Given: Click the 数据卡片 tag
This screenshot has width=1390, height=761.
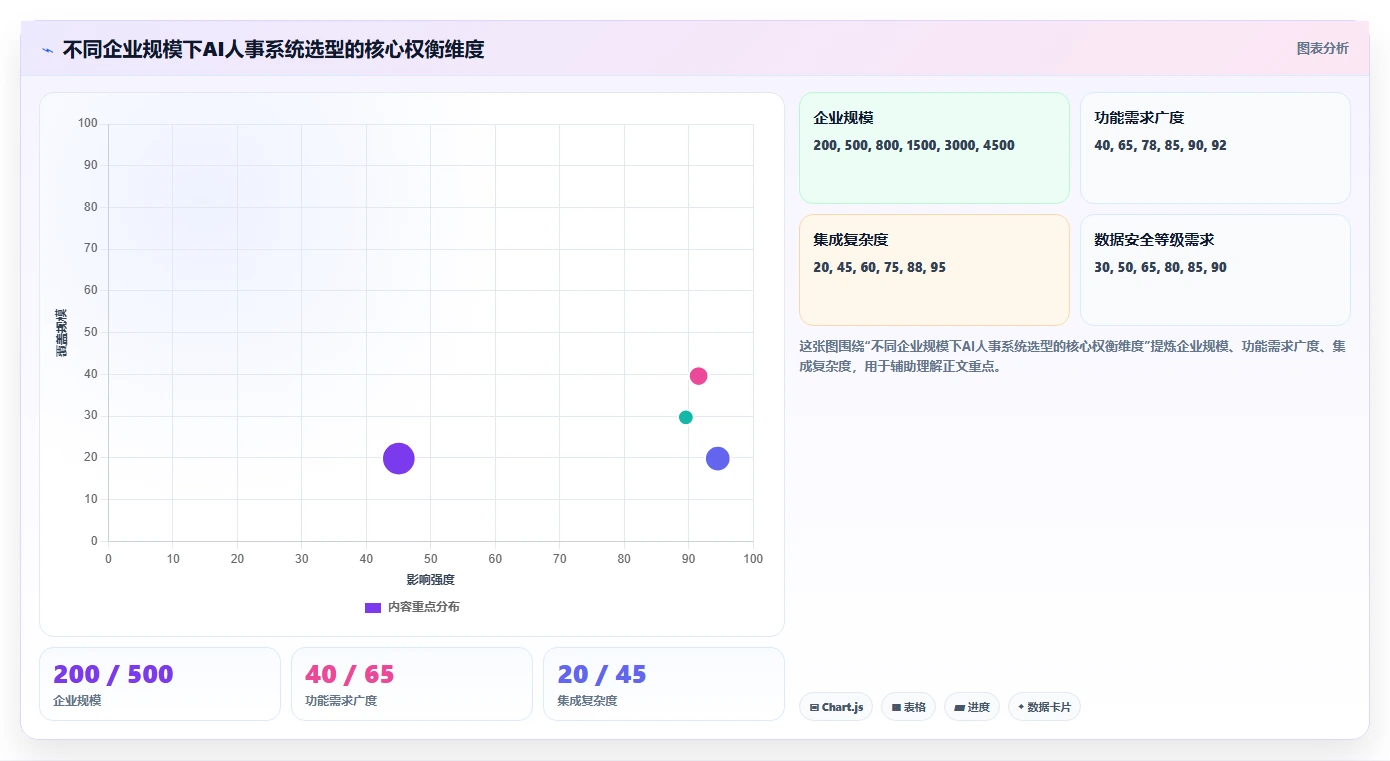Looking at the screenshot, I should pyautogui.click(x=1044, y=707).
